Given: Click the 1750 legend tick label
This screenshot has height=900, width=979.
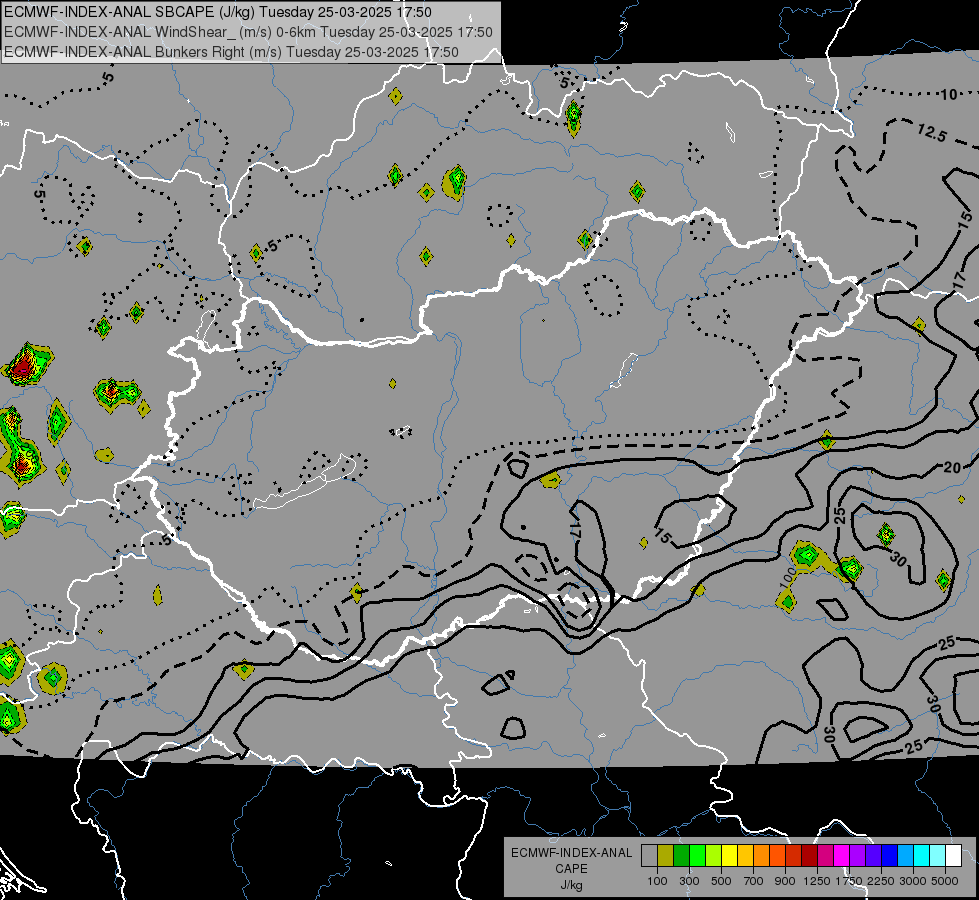Looking at the screenshot, I should [x=849, y=881].
